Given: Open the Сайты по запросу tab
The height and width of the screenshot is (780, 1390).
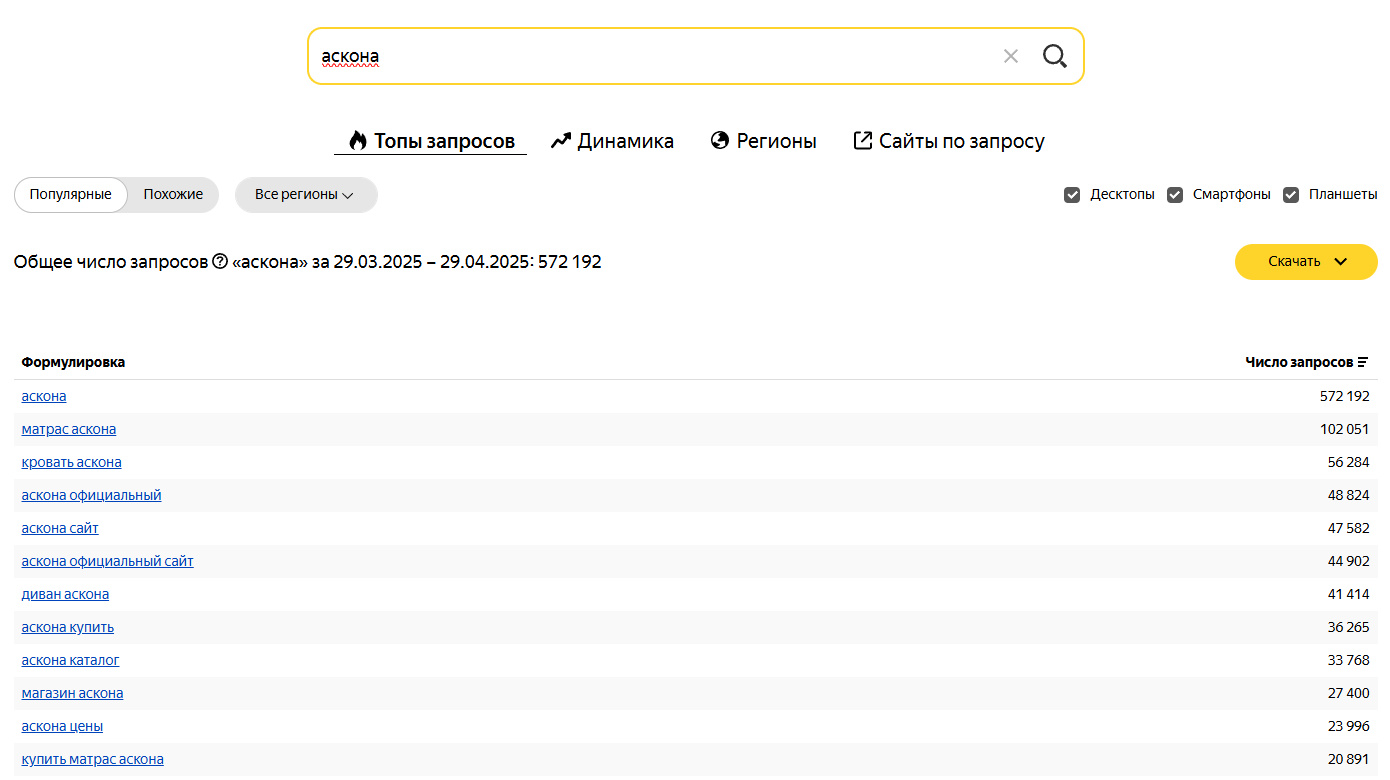Looking at the screenshot, I should click(x=948, y=141).
